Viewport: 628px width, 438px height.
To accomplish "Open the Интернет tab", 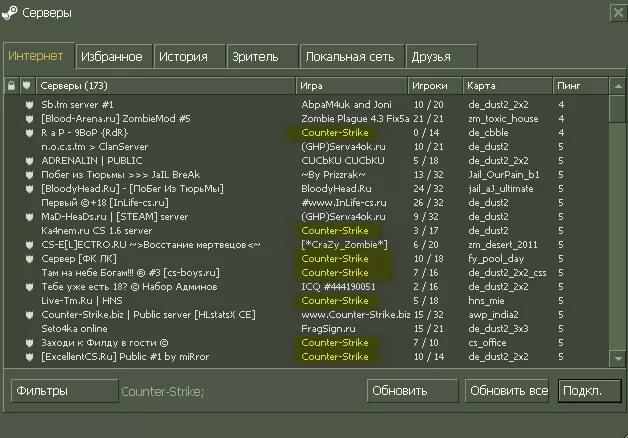I will (x=39, y=56).
